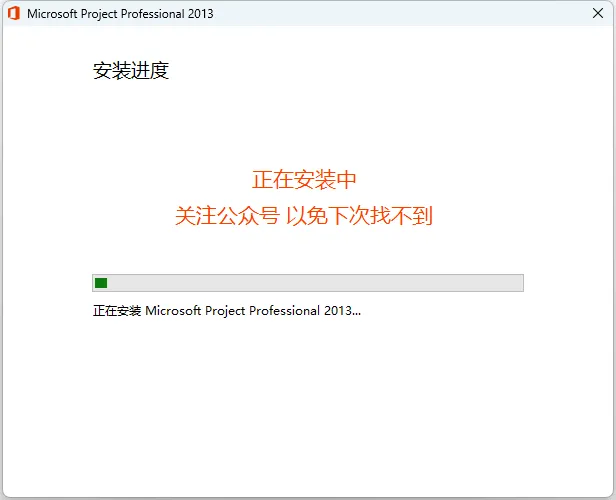
Task: Click the '关注公众号 以免下次找不到' text
Action: click(304, 216)
